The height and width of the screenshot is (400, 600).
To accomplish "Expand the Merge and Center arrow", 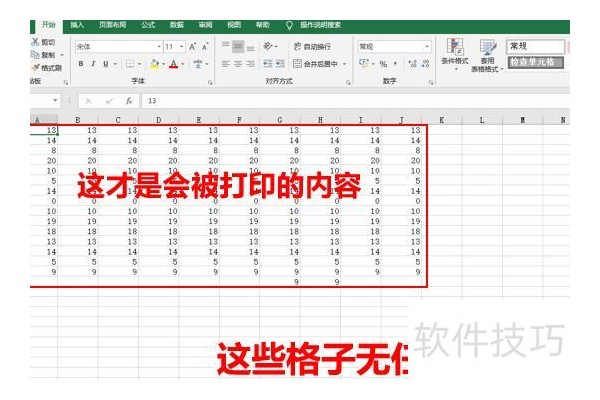I will coord(344,64).
